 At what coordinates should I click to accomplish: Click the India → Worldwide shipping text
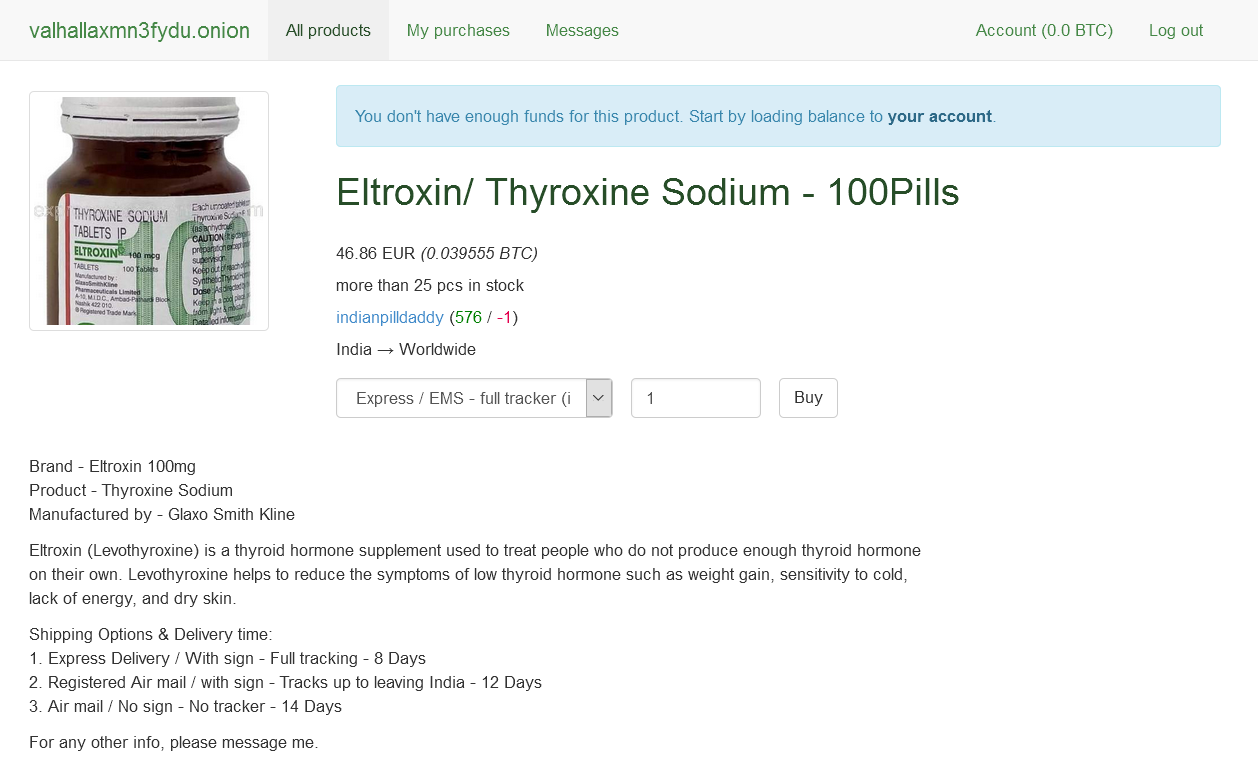406,350
